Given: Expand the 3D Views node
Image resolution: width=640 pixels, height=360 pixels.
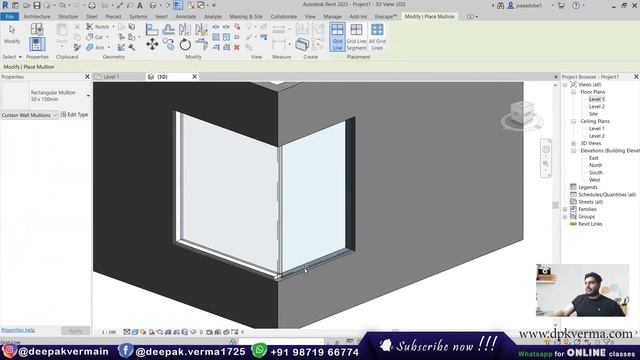Looking at the screenshot, I should (x=573, y=143).
